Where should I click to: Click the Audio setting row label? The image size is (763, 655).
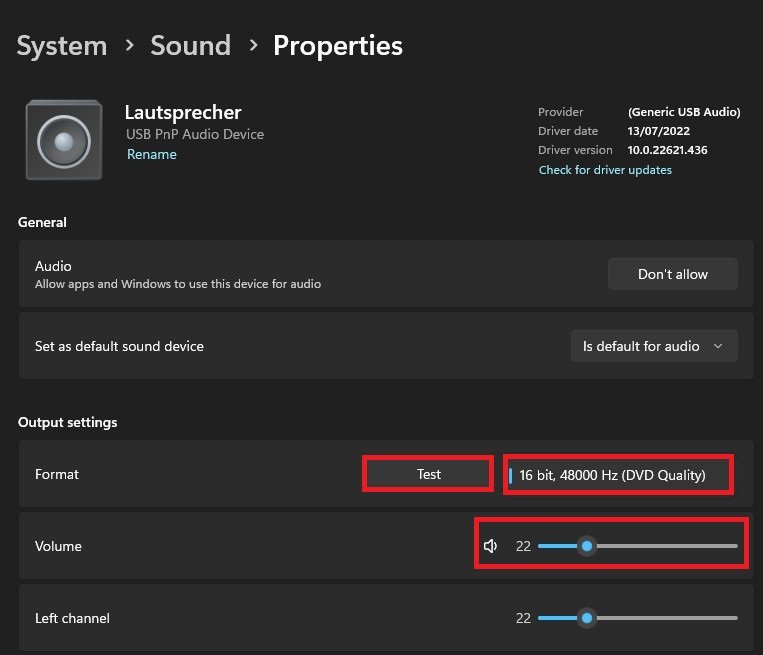[53, 266]
